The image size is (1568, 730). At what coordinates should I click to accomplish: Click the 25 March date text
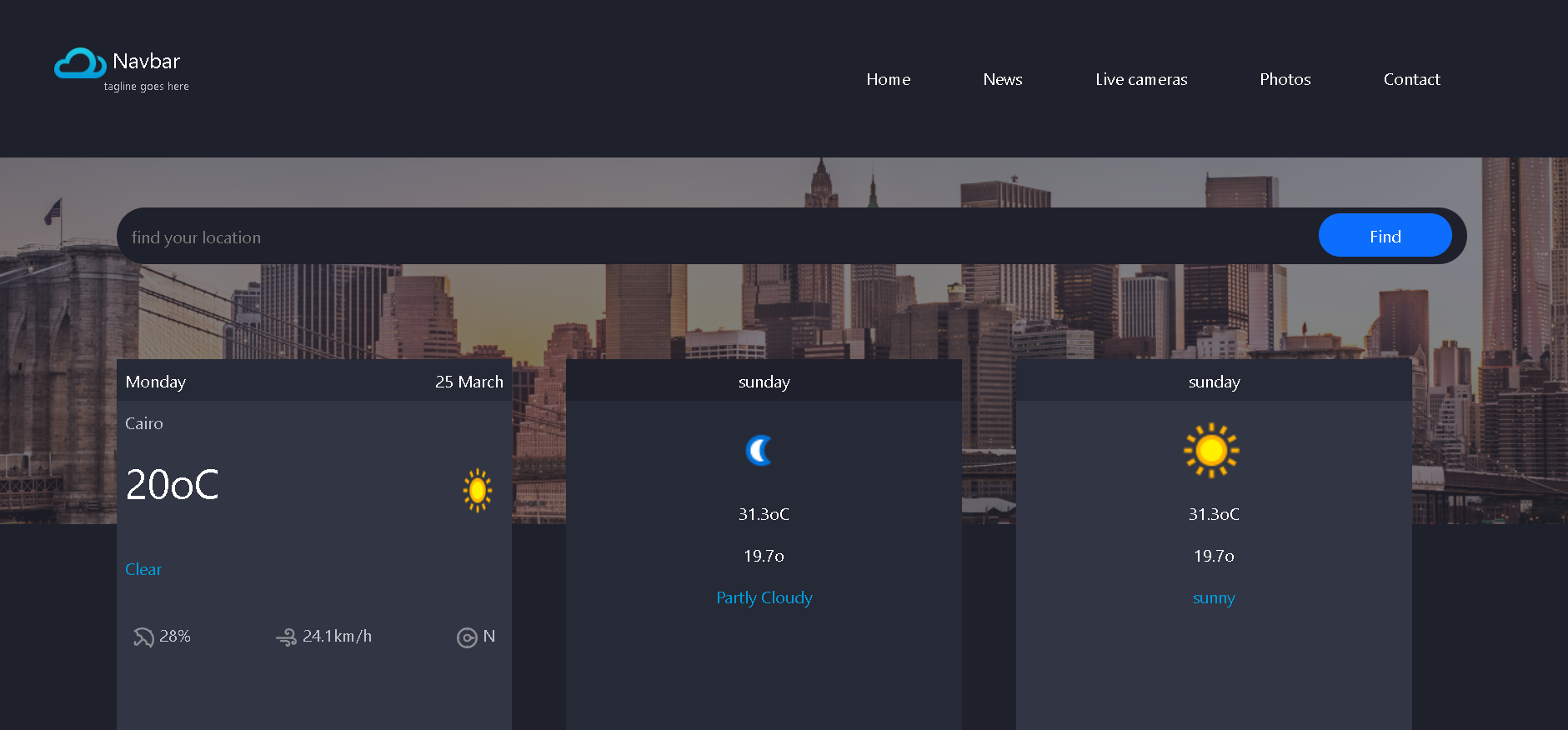coord(468,382)
